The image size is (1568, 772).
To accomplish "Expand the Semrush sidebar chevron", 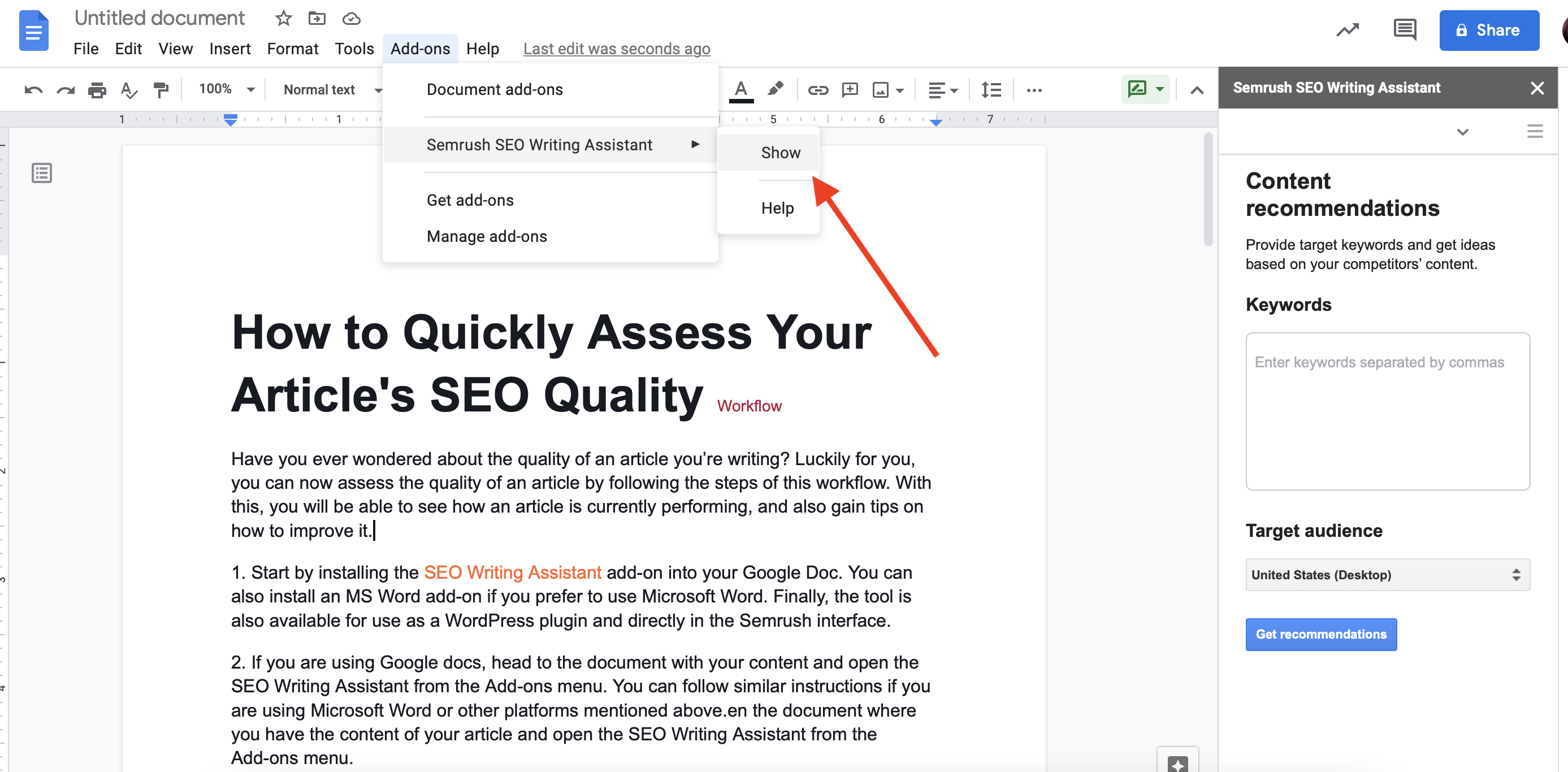I will click(x=1462, y=132).
